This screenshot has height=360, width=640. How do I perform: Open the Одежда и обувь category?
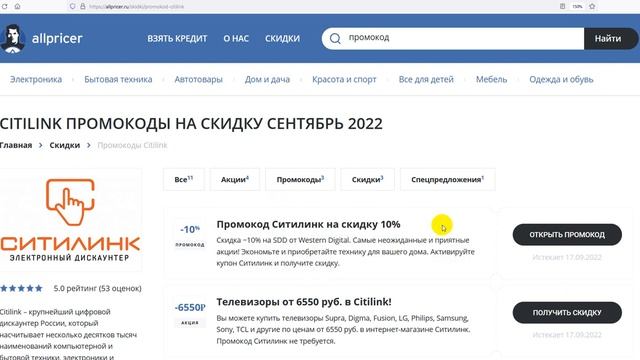tap(561, 79)
